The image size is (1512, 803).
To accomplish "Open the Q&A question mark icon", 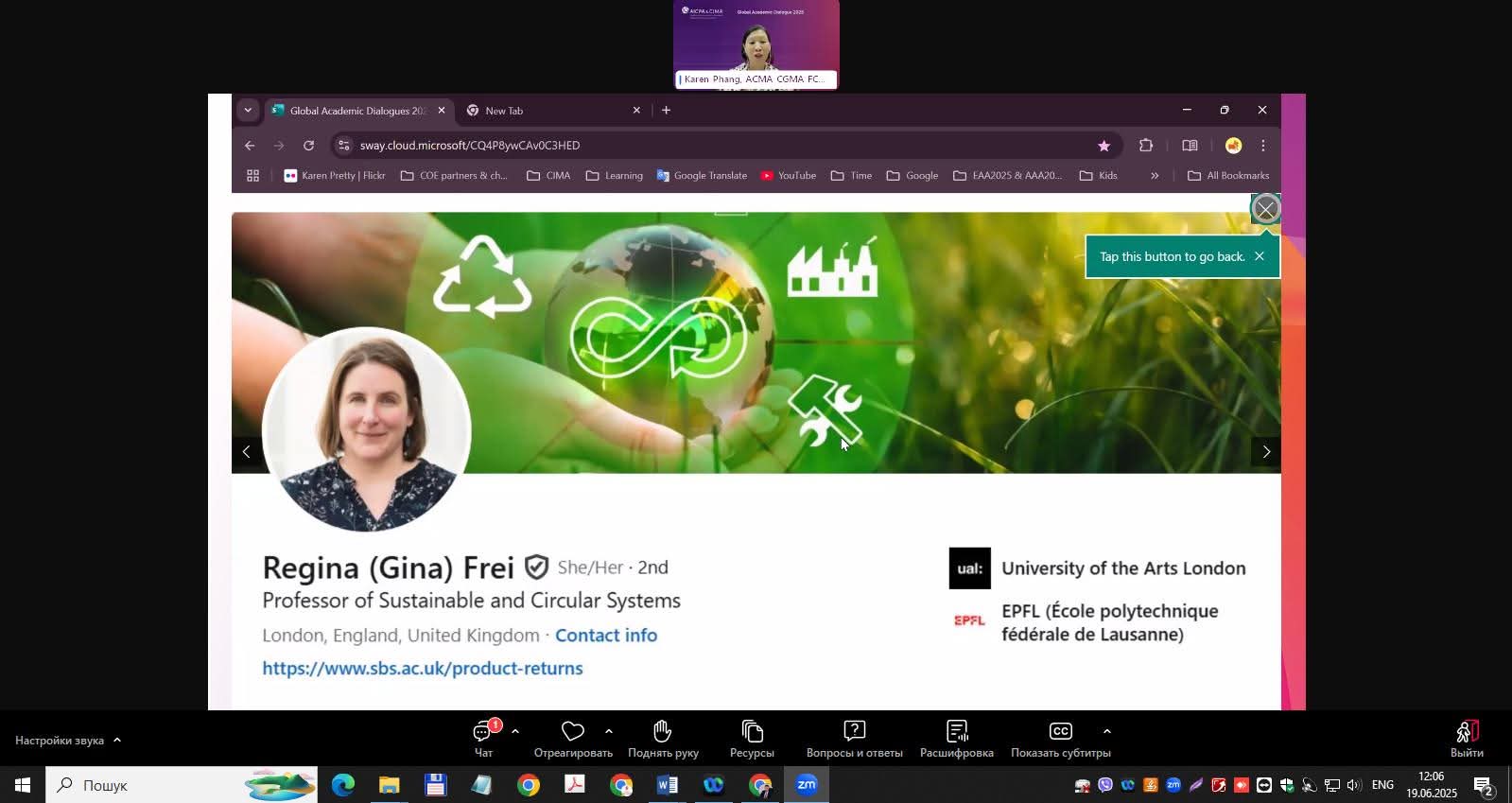I will pyautogui.click(x=854, y=732).
